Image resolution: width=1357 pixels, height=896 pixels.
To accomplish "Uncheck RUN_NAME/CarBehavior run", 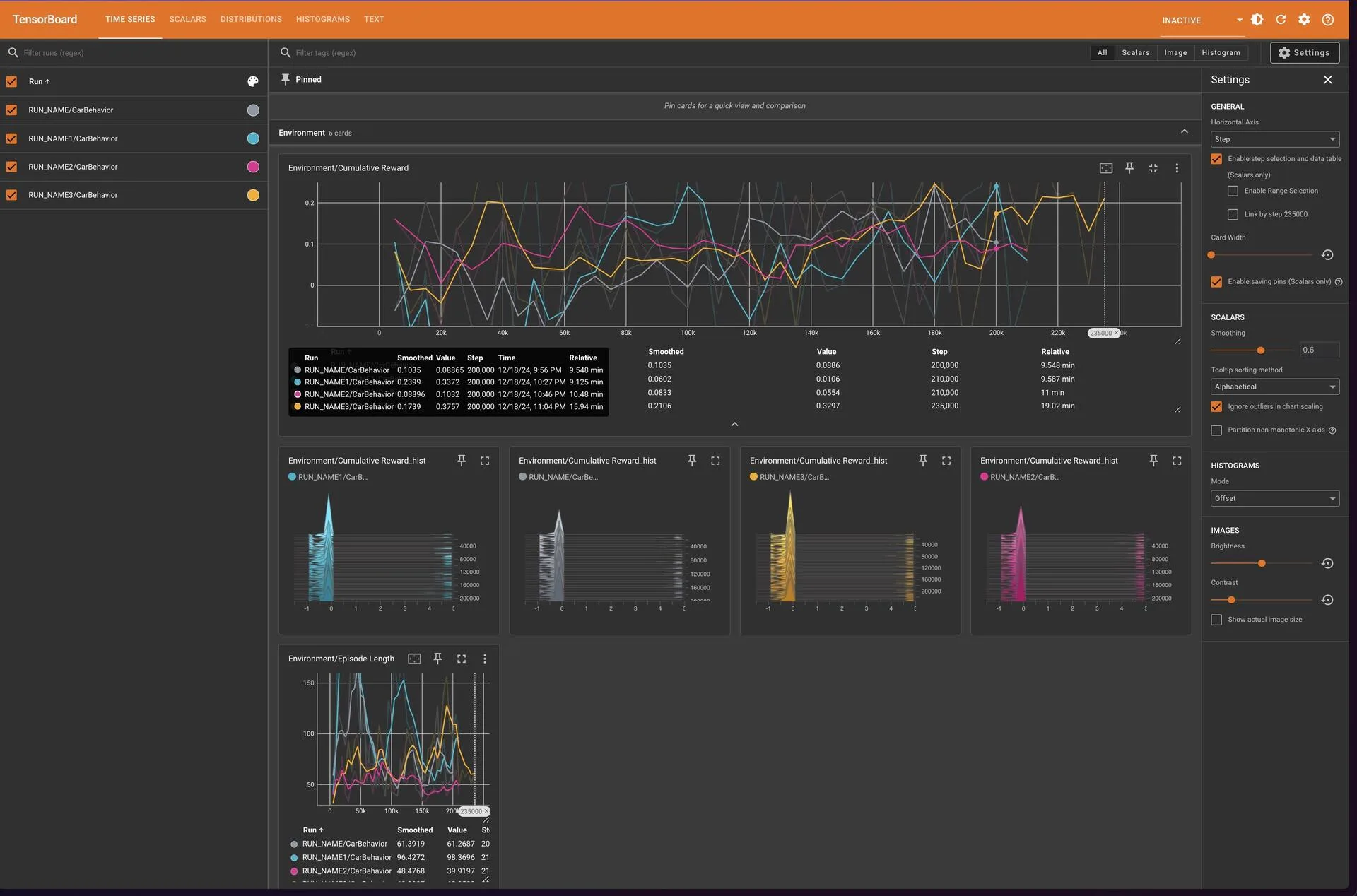I will (x=11, y=110).
